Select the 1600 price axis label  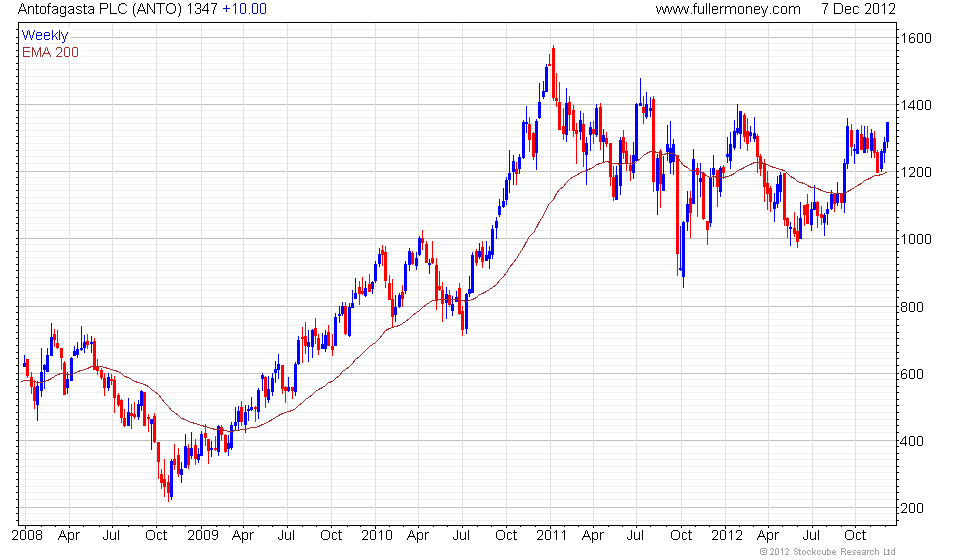916,38
